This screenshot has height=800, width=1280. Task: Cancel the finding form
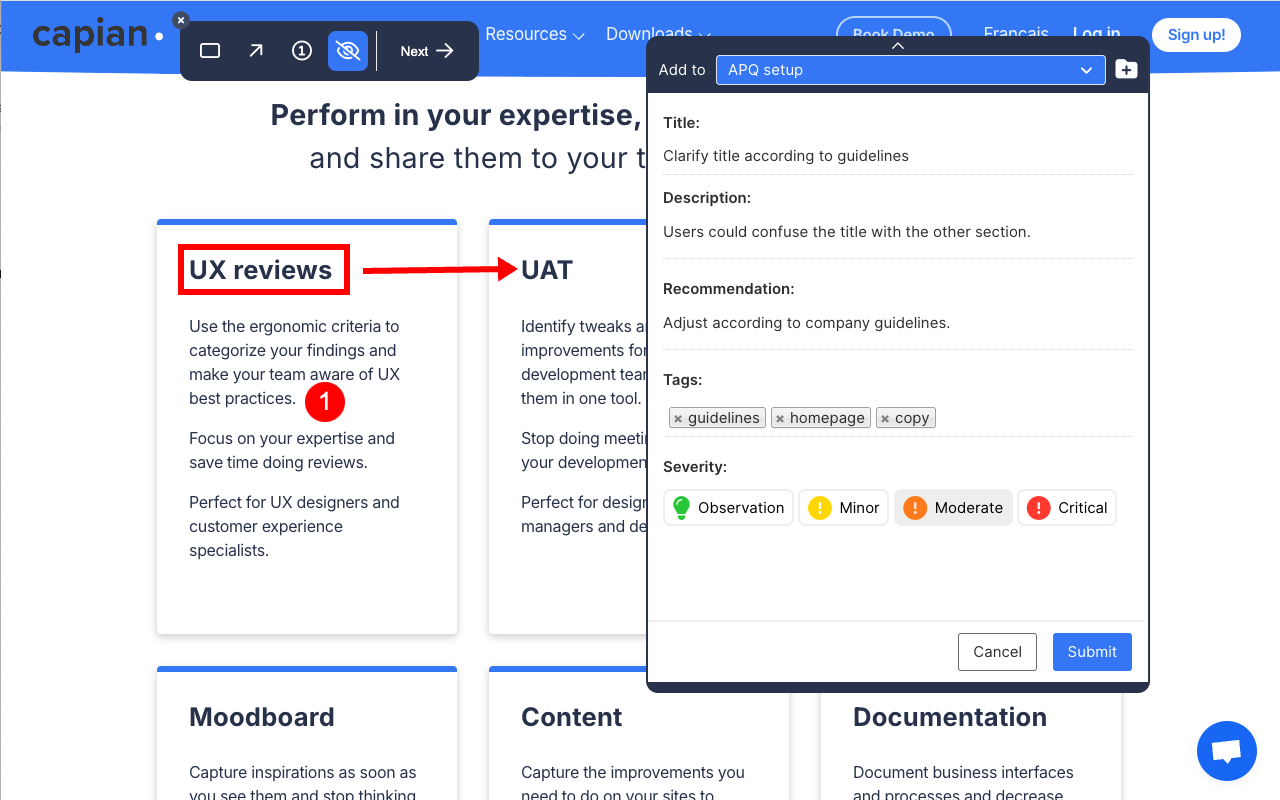[x=998, y=652]
